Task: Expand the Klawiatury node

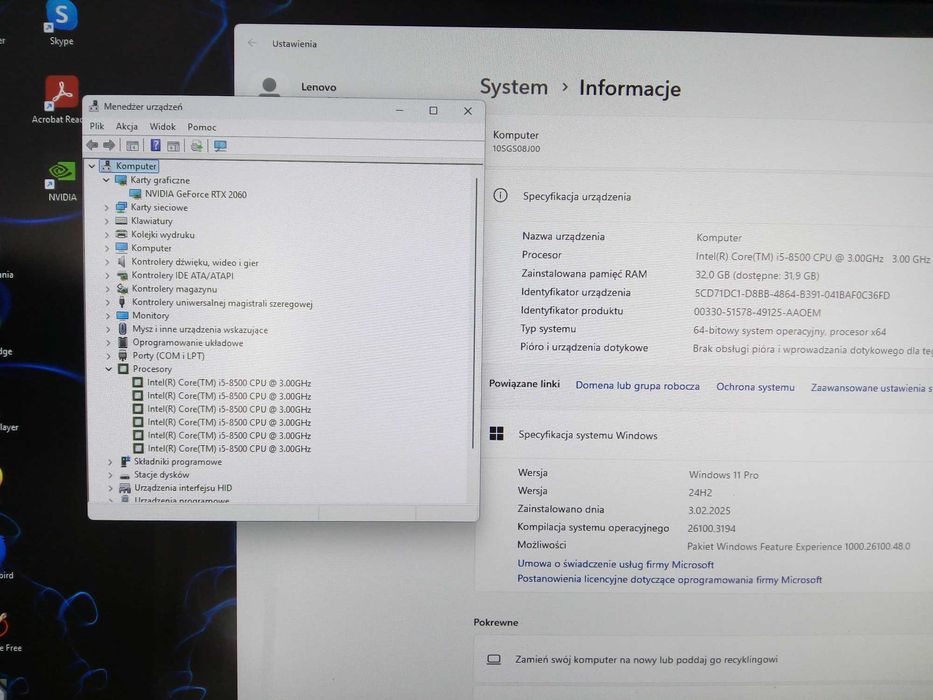Action: 107,221
